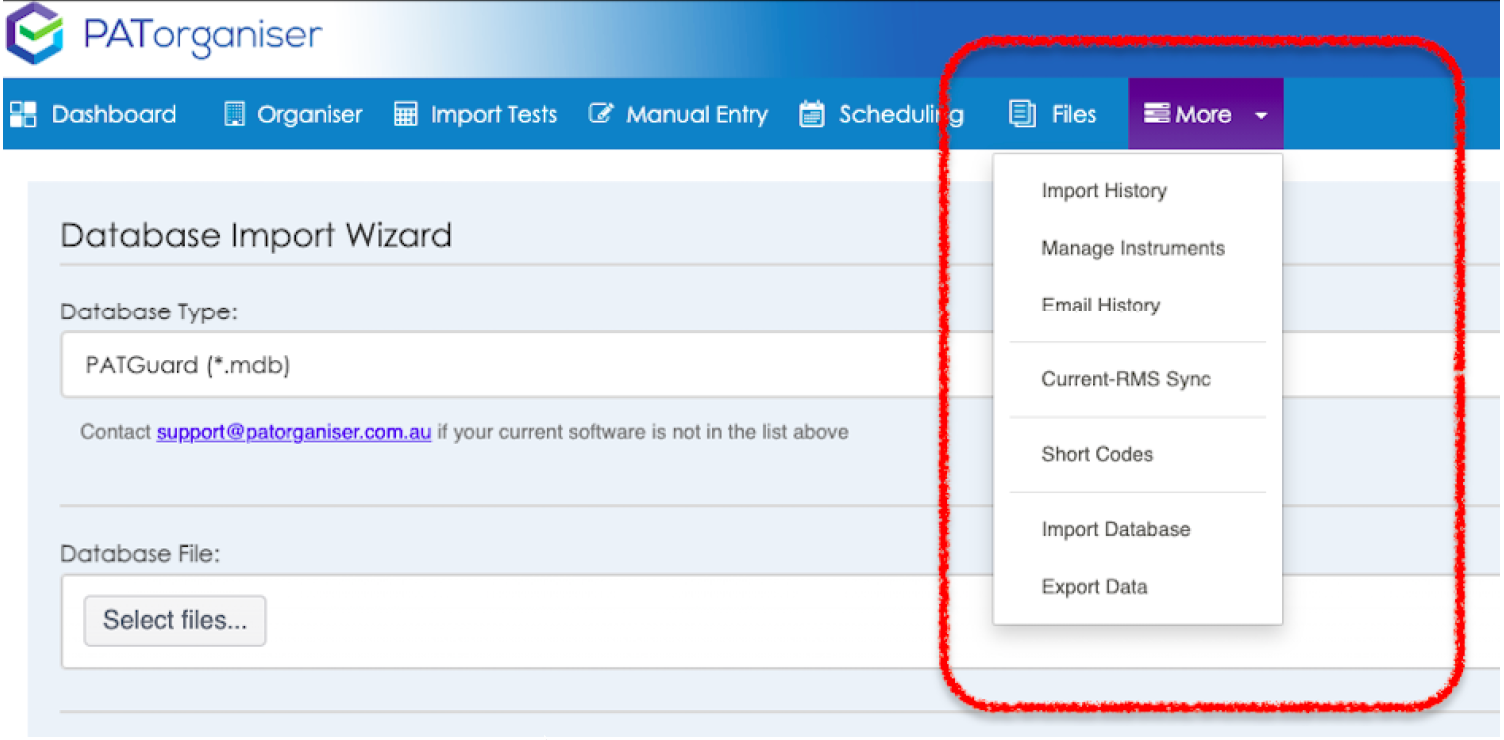The height and width of the screenshot is (740, 1504).
Task: Click the Import Tests table icon
Action: 406,114
